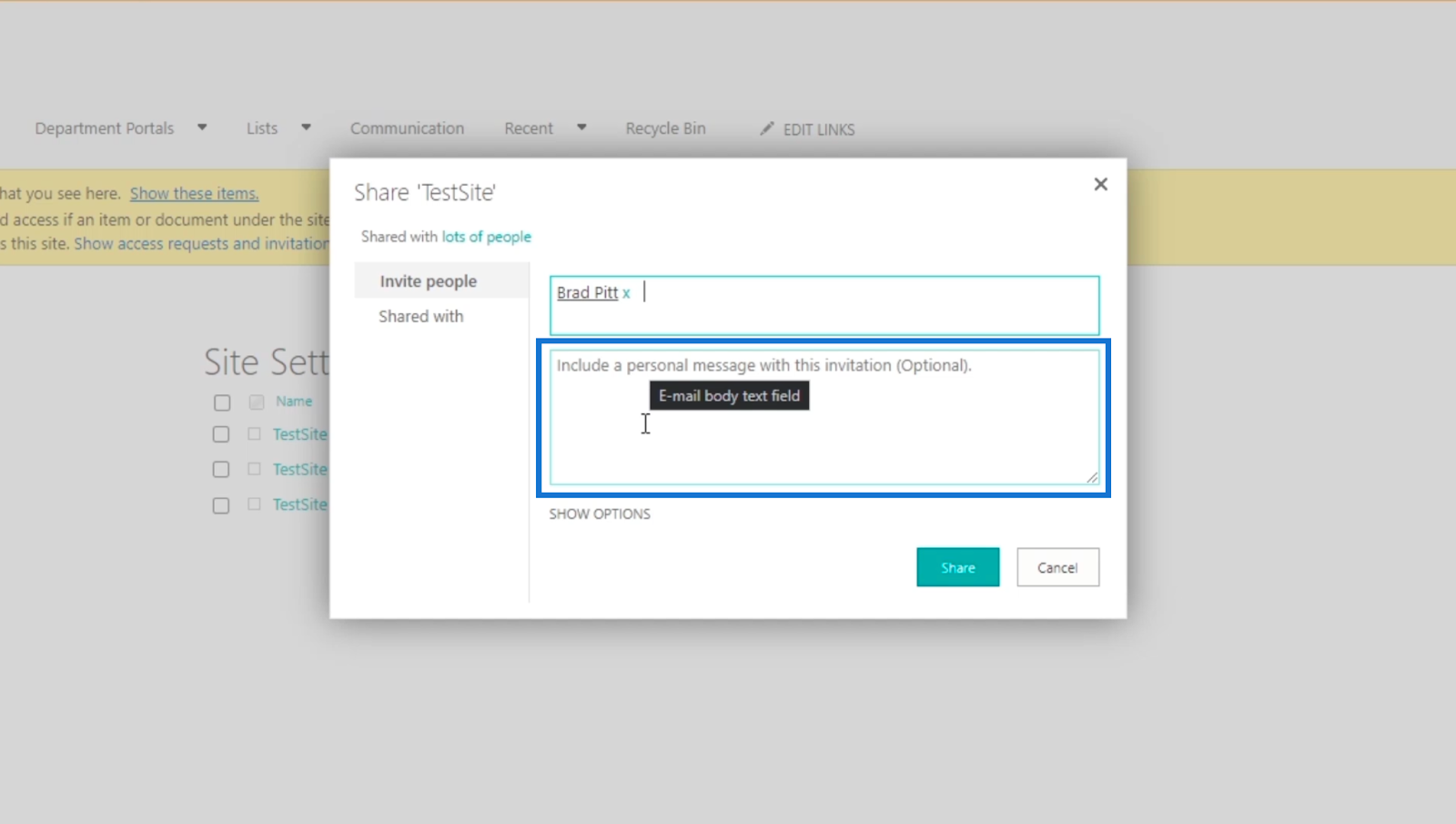Click the 'lots of people' link
Image resolution: width=1456 pixels, height=824 pixels.
coord(486,237)
